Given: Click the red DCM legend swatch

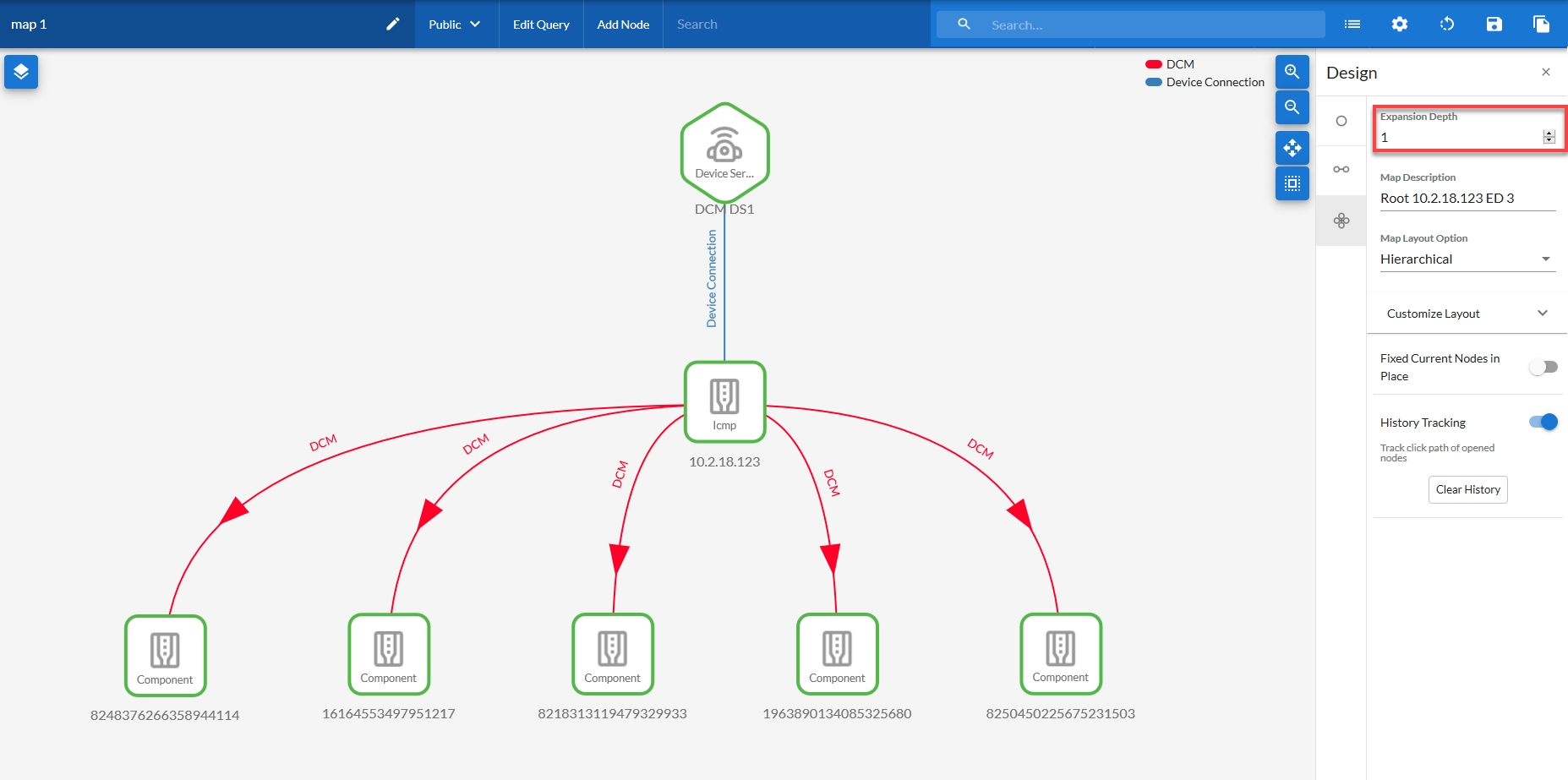Looking at the screenshot, I should pos(1154,64).
